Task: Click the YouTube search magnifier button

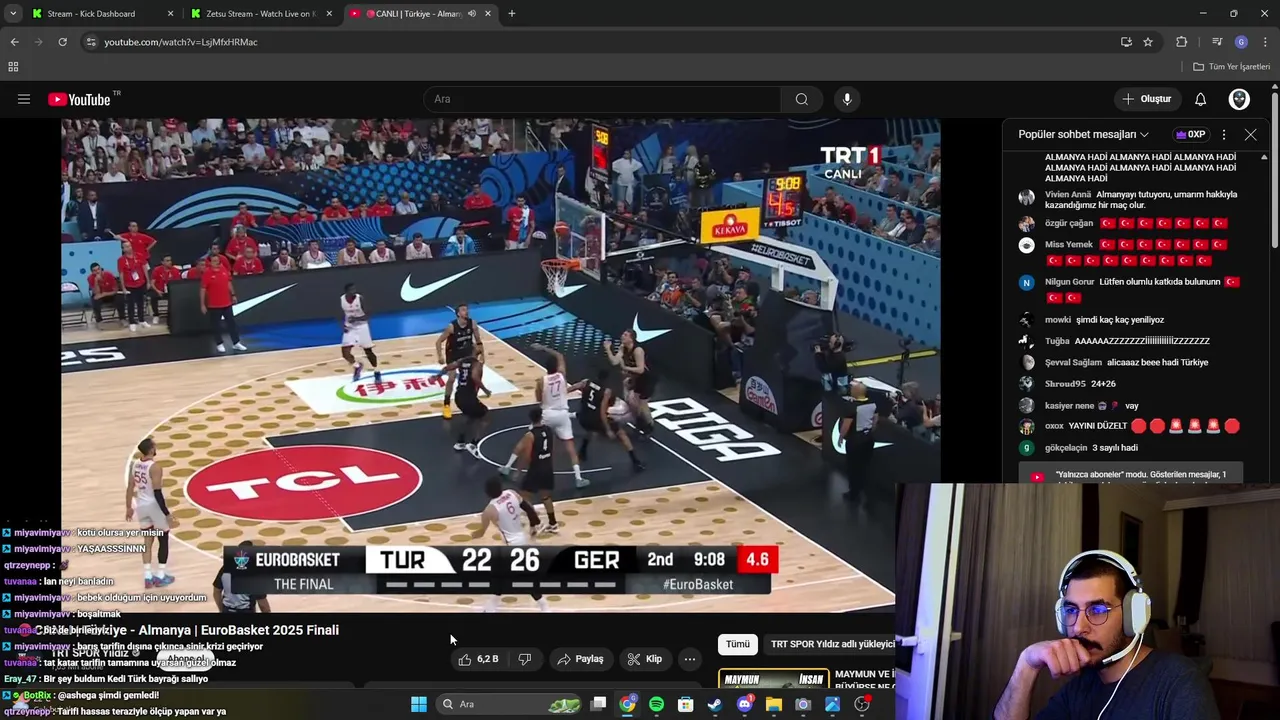Action: [x=802, y=99]
